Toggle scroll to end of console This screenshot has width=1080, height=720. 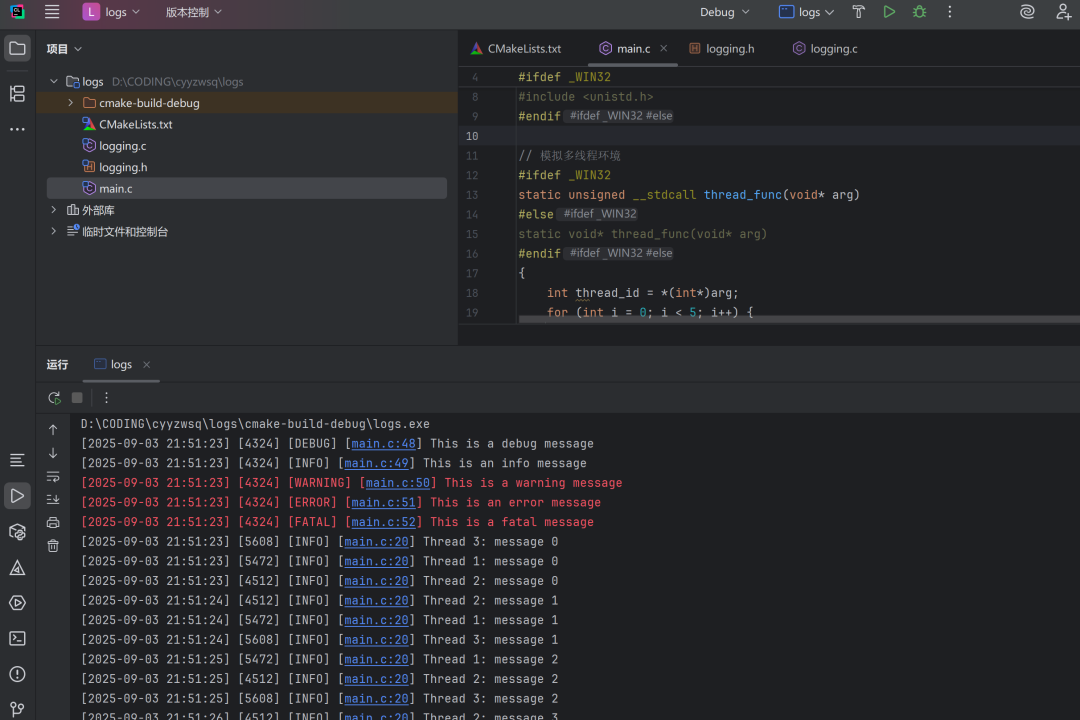tap(53, 499)
